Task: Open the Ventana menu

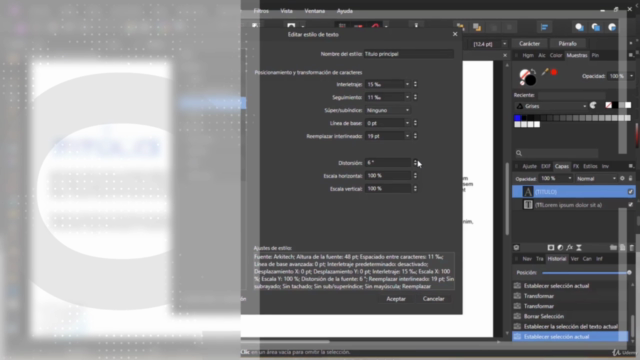Action: click(x=315, y=11)
